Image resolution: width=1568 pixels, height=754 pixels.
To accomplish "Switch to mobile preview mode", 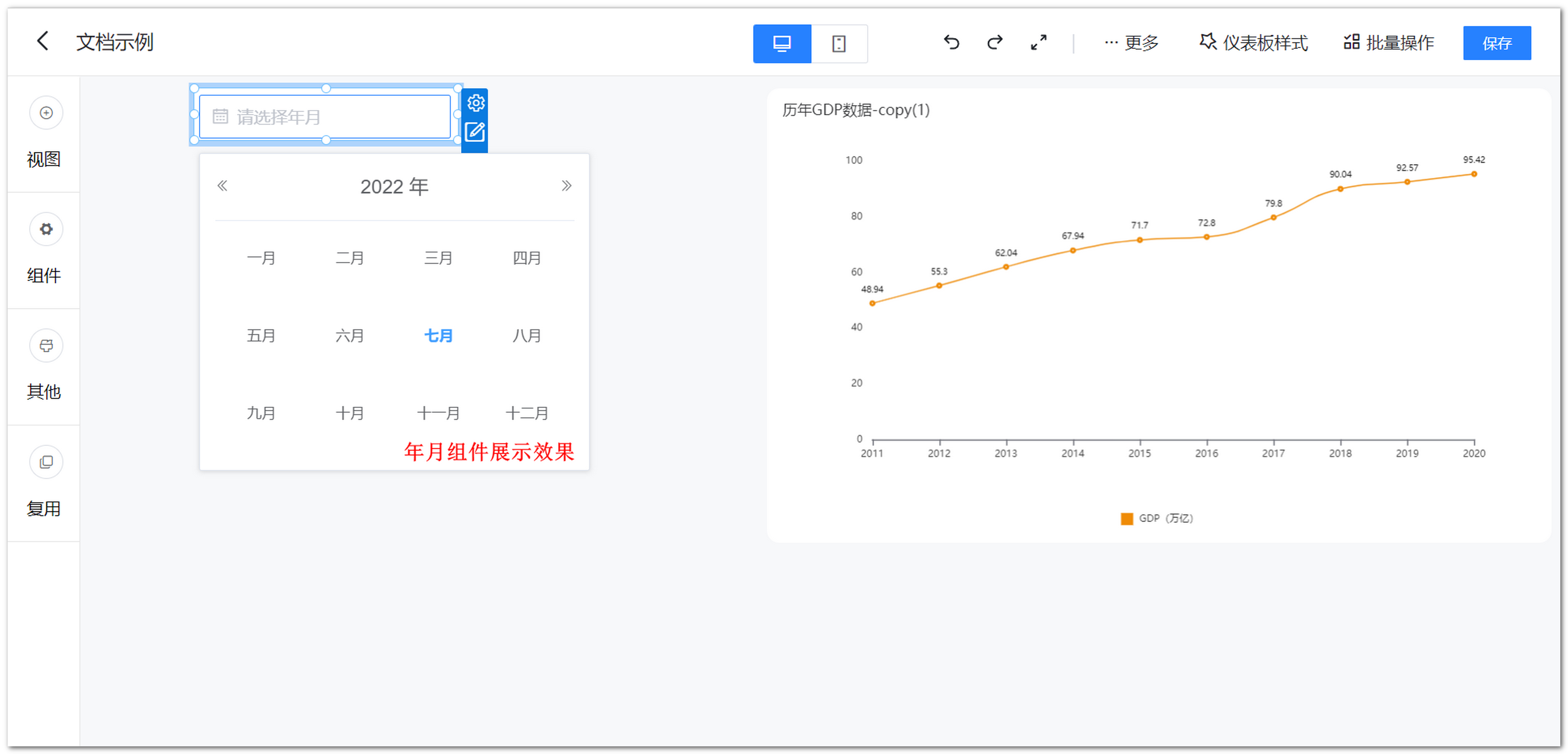I will pos(839,43).
